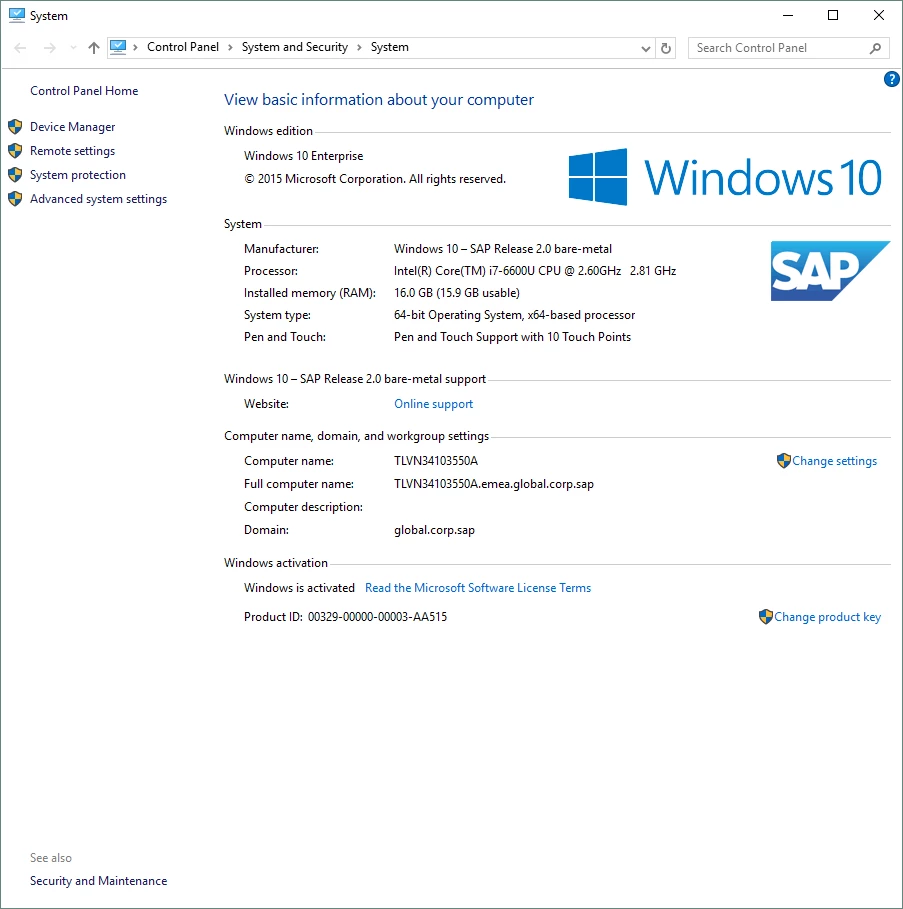
Task: Select Control Panel breadcrumb
Action: [x=183, y=47]
